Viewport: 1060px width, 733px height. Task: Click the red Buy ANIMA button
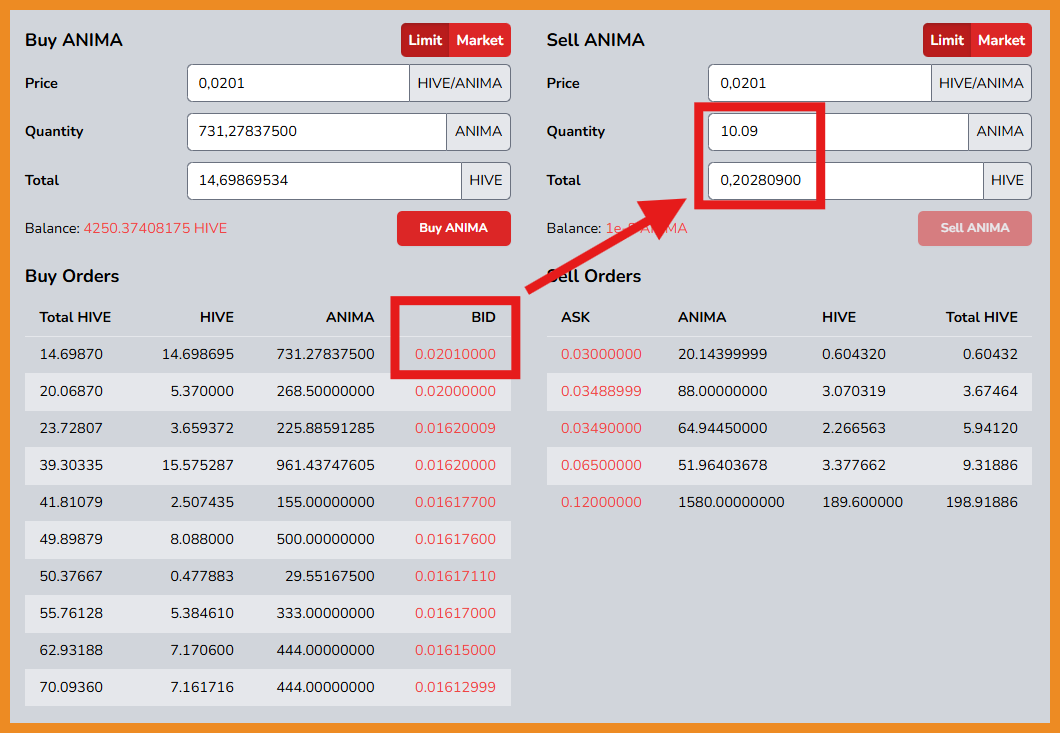tap(454, 228)
